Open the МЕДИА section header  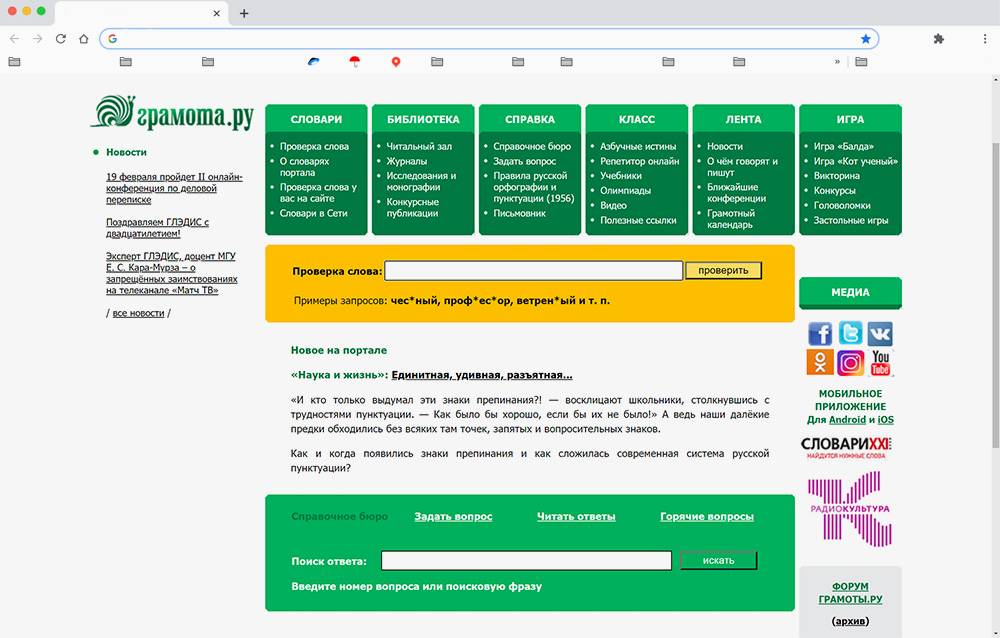point(850,292)
